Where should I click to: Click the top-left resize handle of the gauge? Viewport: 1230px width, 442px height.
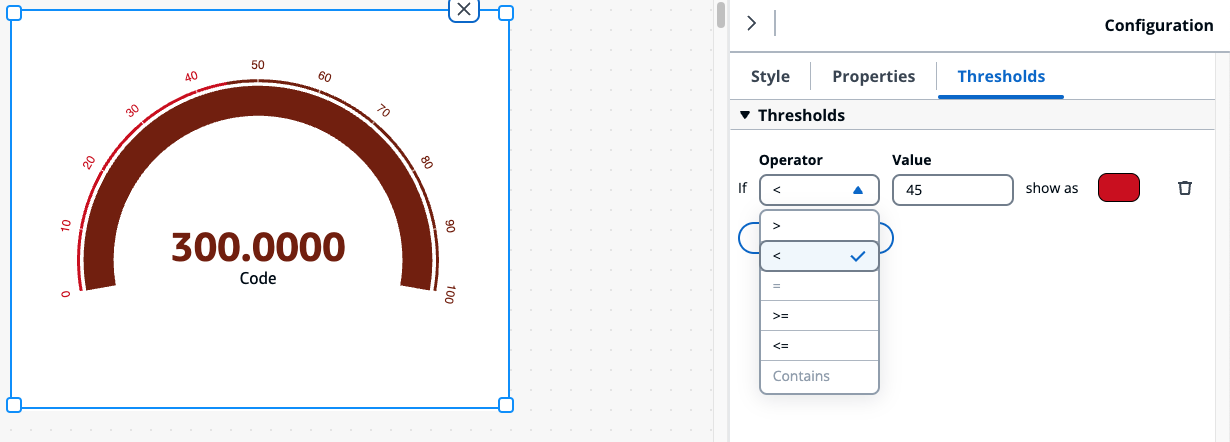coord(14,13)
